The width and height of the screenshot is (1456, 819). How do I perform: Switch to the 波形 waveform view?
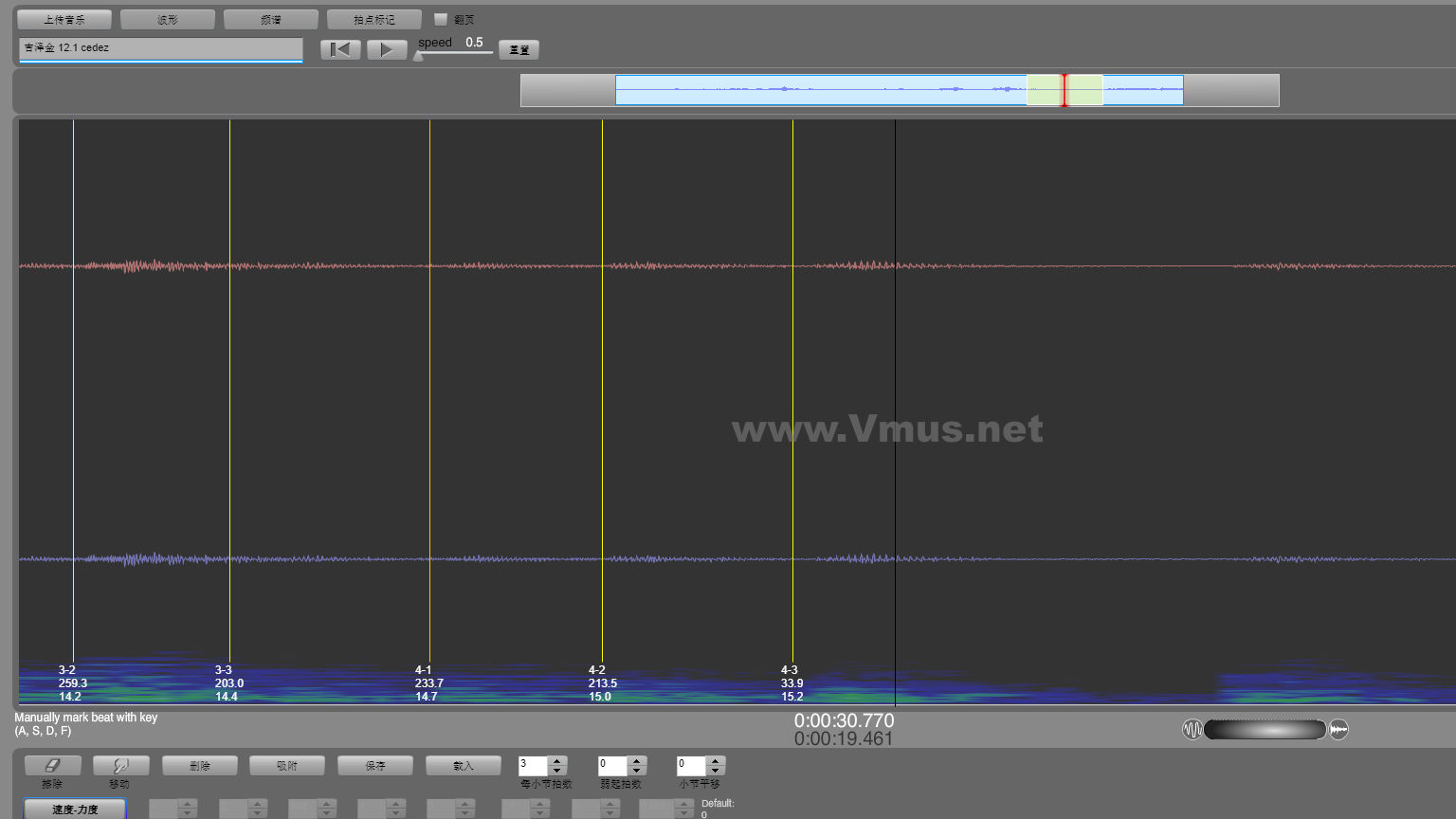(x=168, y=19)
